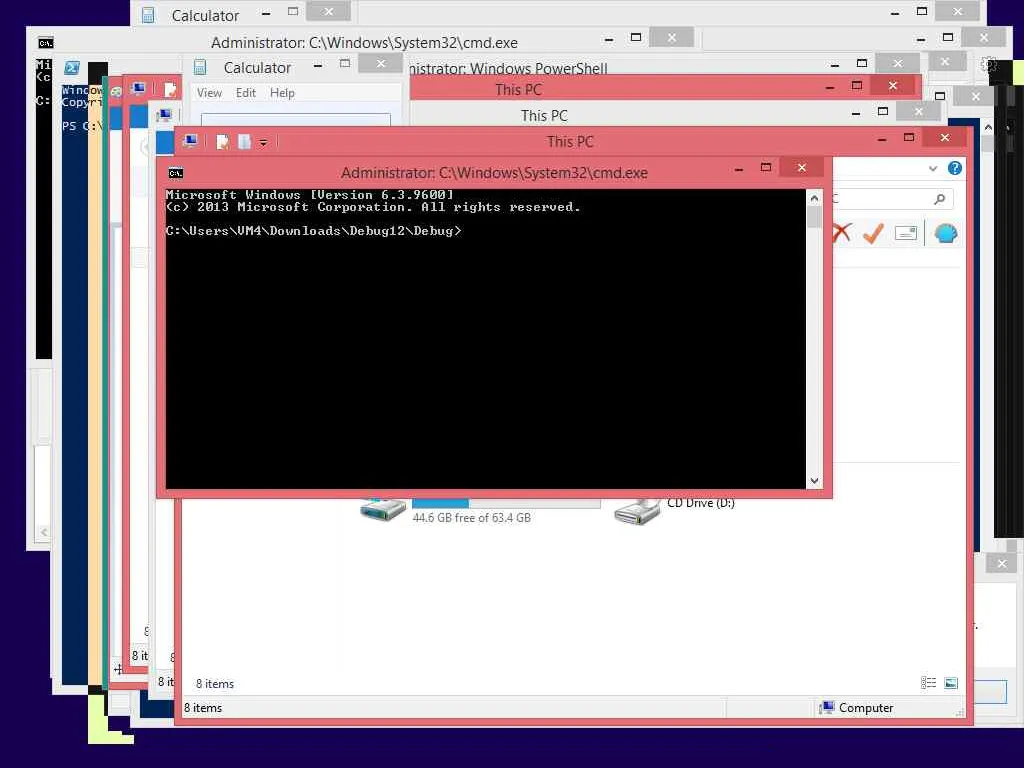Maximize the front This PC window
The image size is (1024, 768).
(908, 137)
